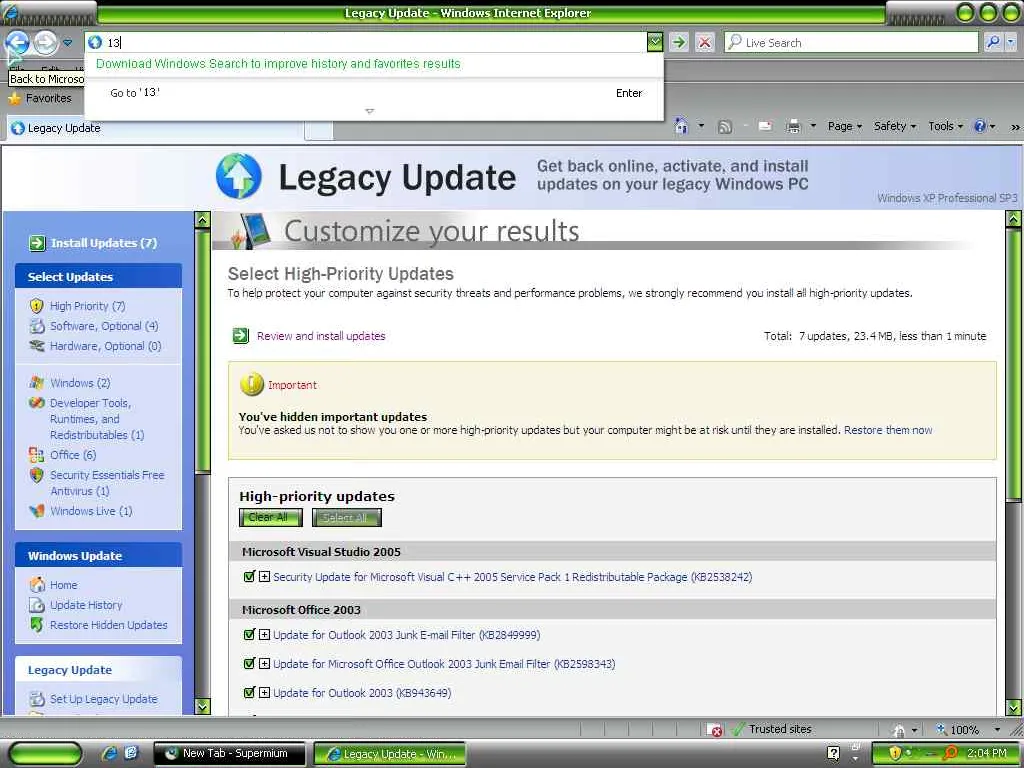Click the blue Help question mark icon
This screenshot has width=1024, height=768.
[x=980, y=126]
